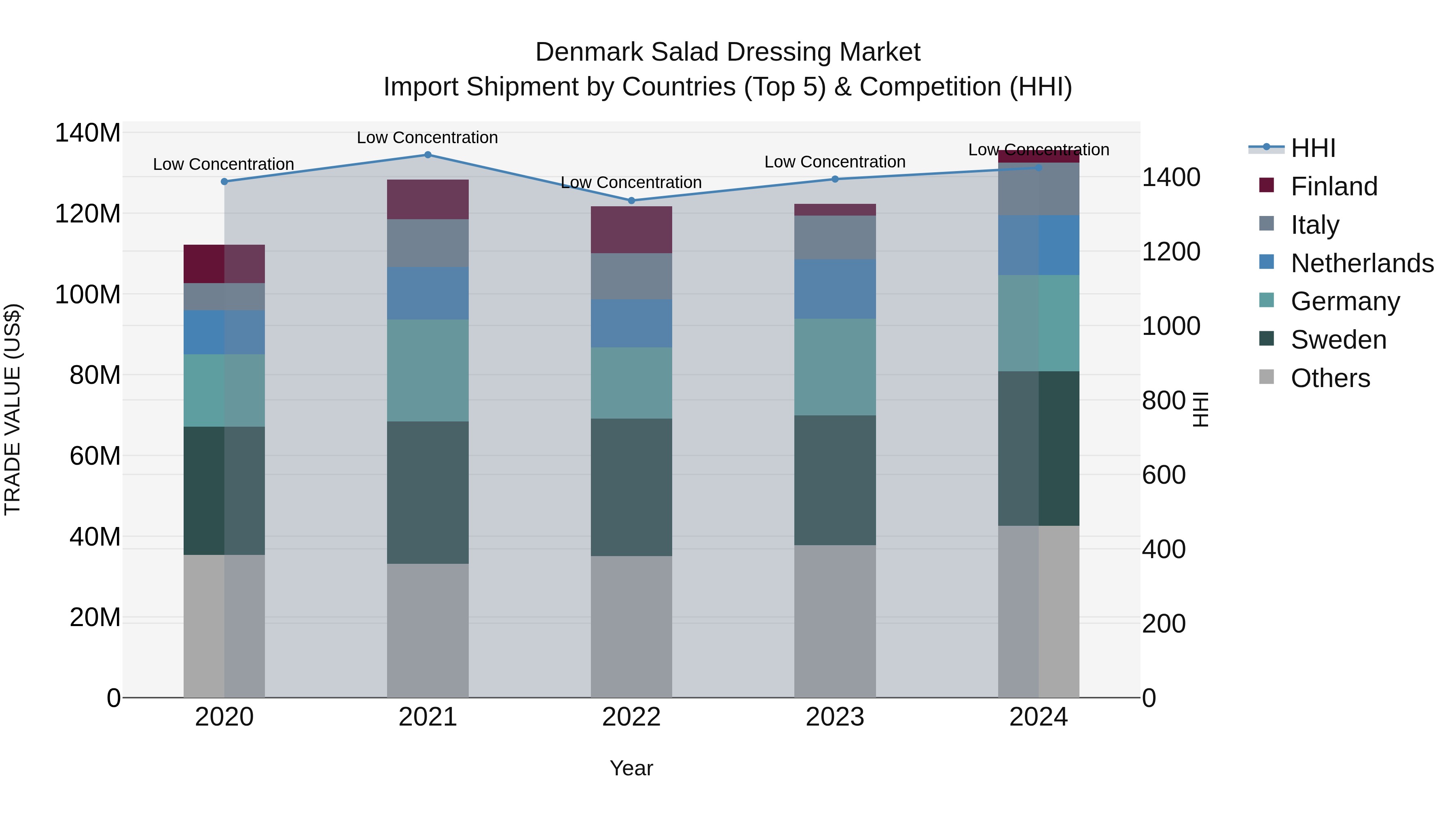
Task: Click the Year axis title
Action: (631, 768)
